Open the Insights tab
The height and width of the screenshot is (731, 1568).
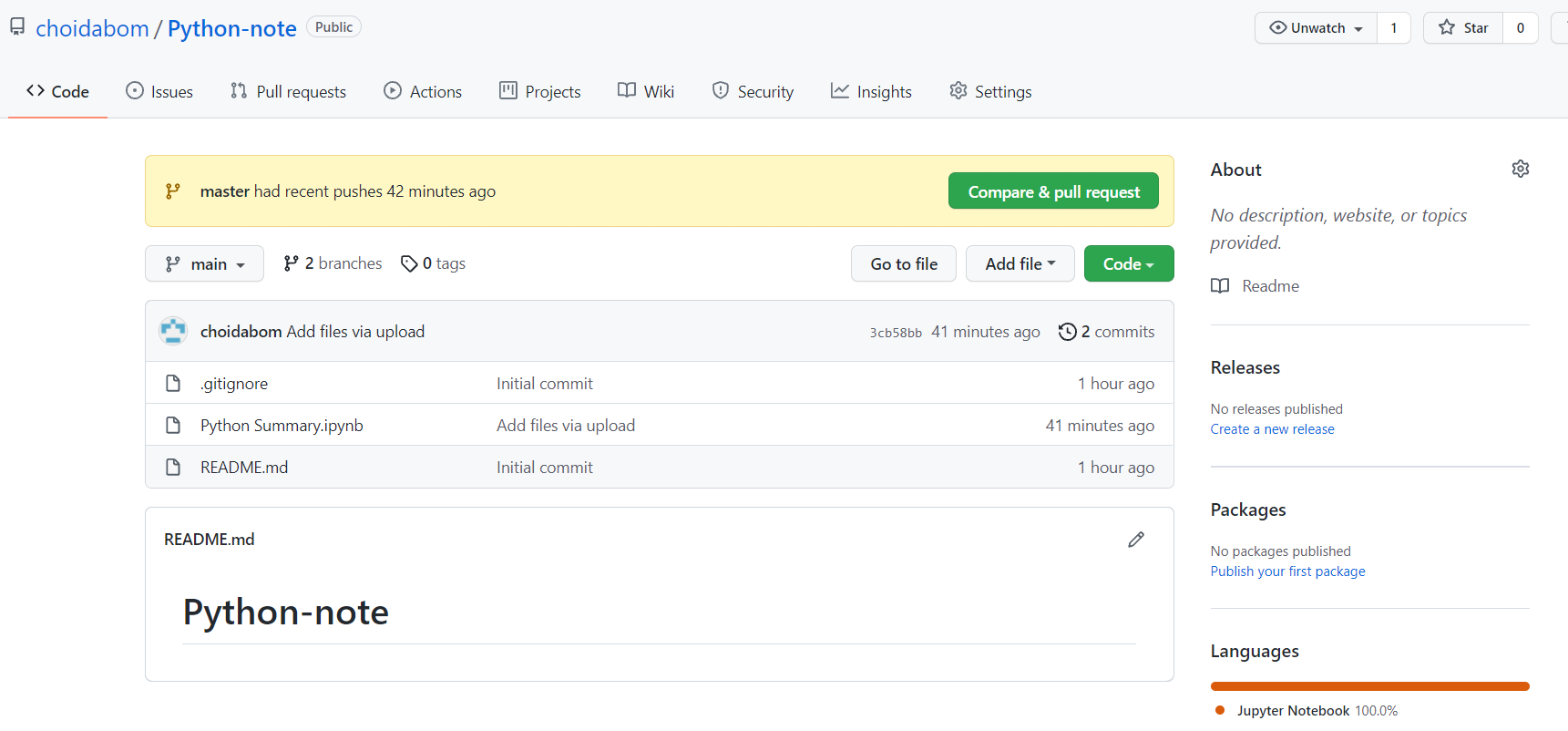(871, 91)
